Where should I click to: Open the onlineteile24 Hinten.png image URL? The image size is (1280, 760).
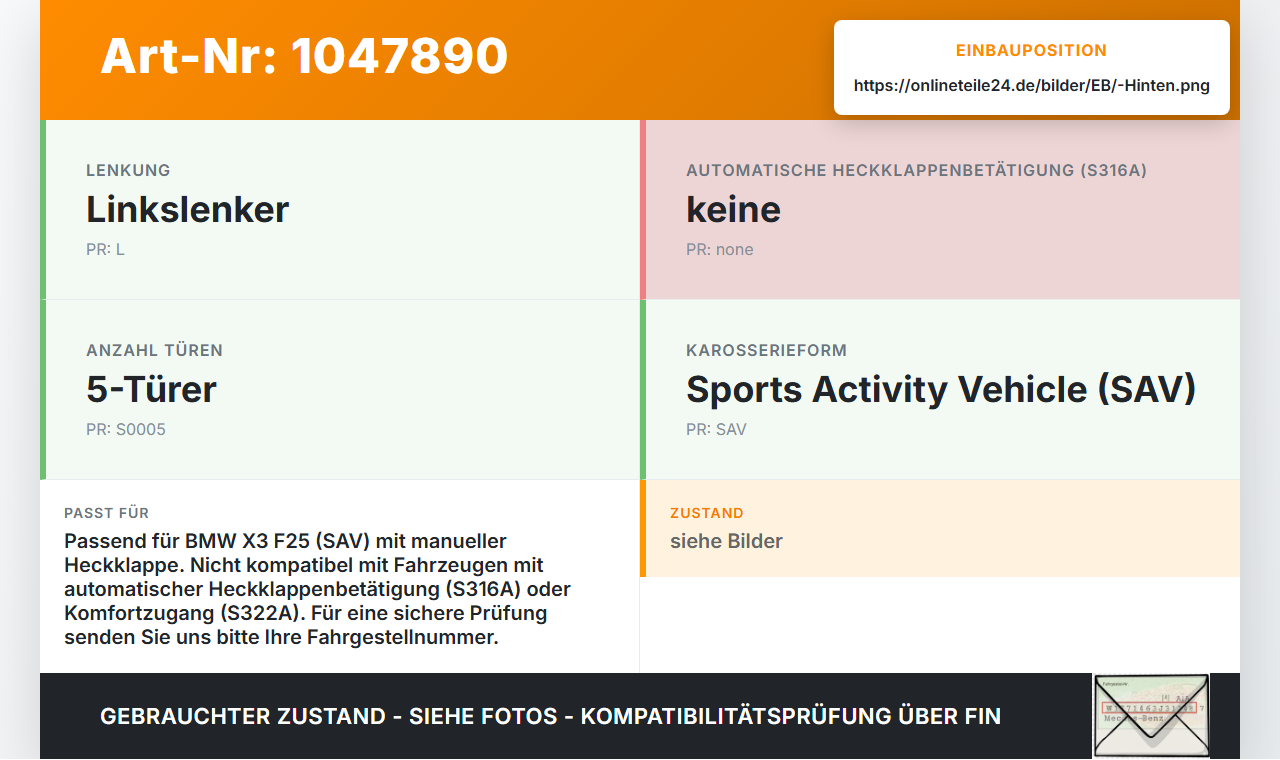pyautogui.click(x=1031, y=86)
